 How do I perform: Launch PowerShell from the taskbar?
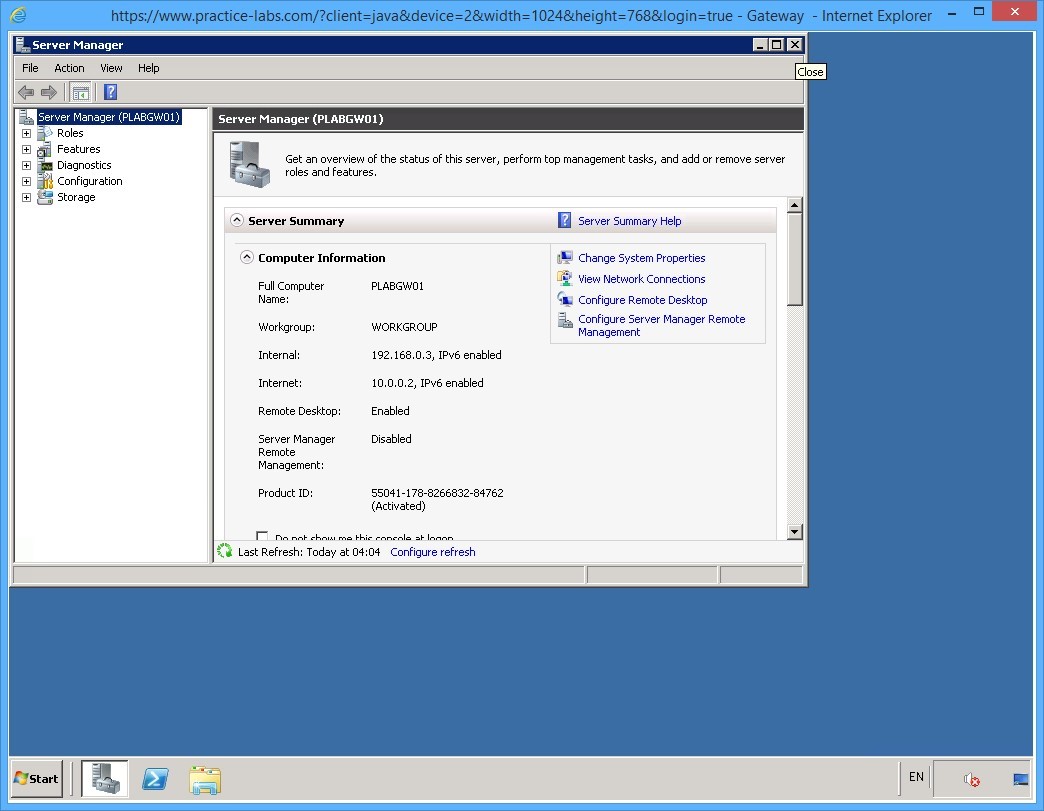click(x=155, y=779)
